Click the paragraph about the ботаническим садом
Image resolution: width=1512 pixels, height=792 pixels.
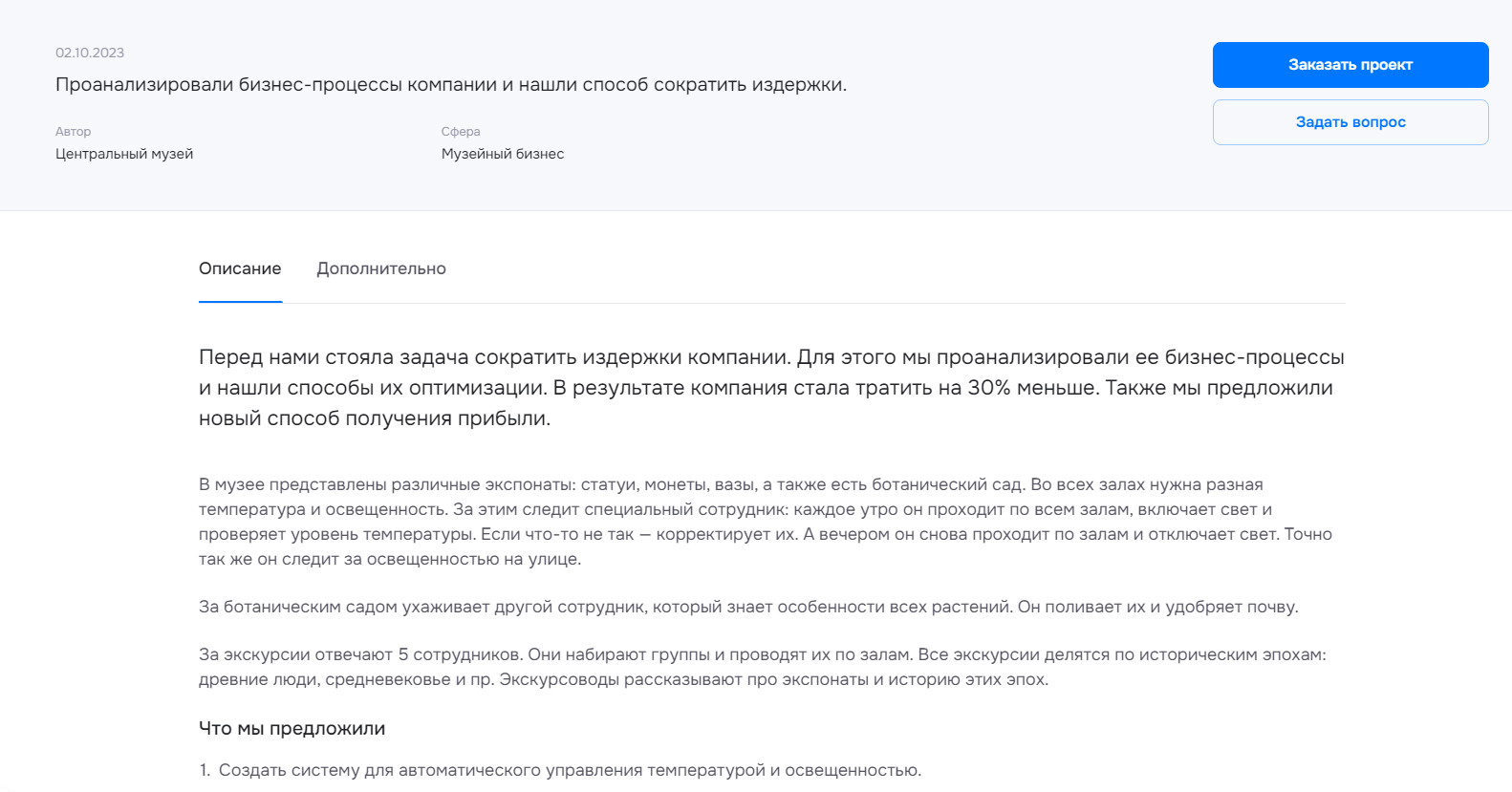coord(748,607)
